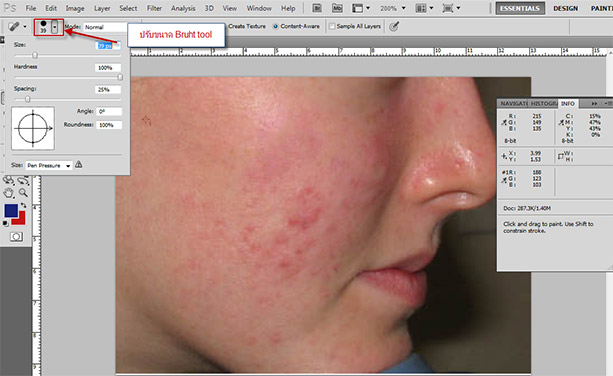Click the Hardness 100% value field

pos(108,68)
